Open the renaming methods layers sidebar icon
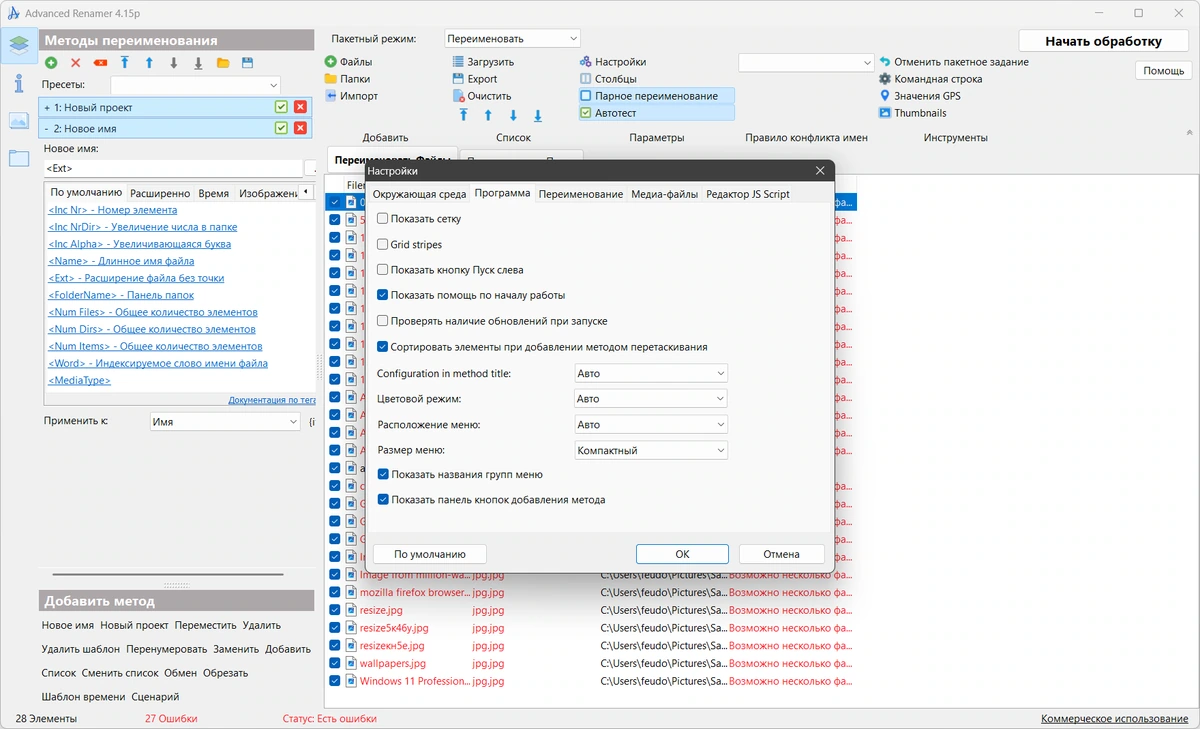 [x=18, y=44]
